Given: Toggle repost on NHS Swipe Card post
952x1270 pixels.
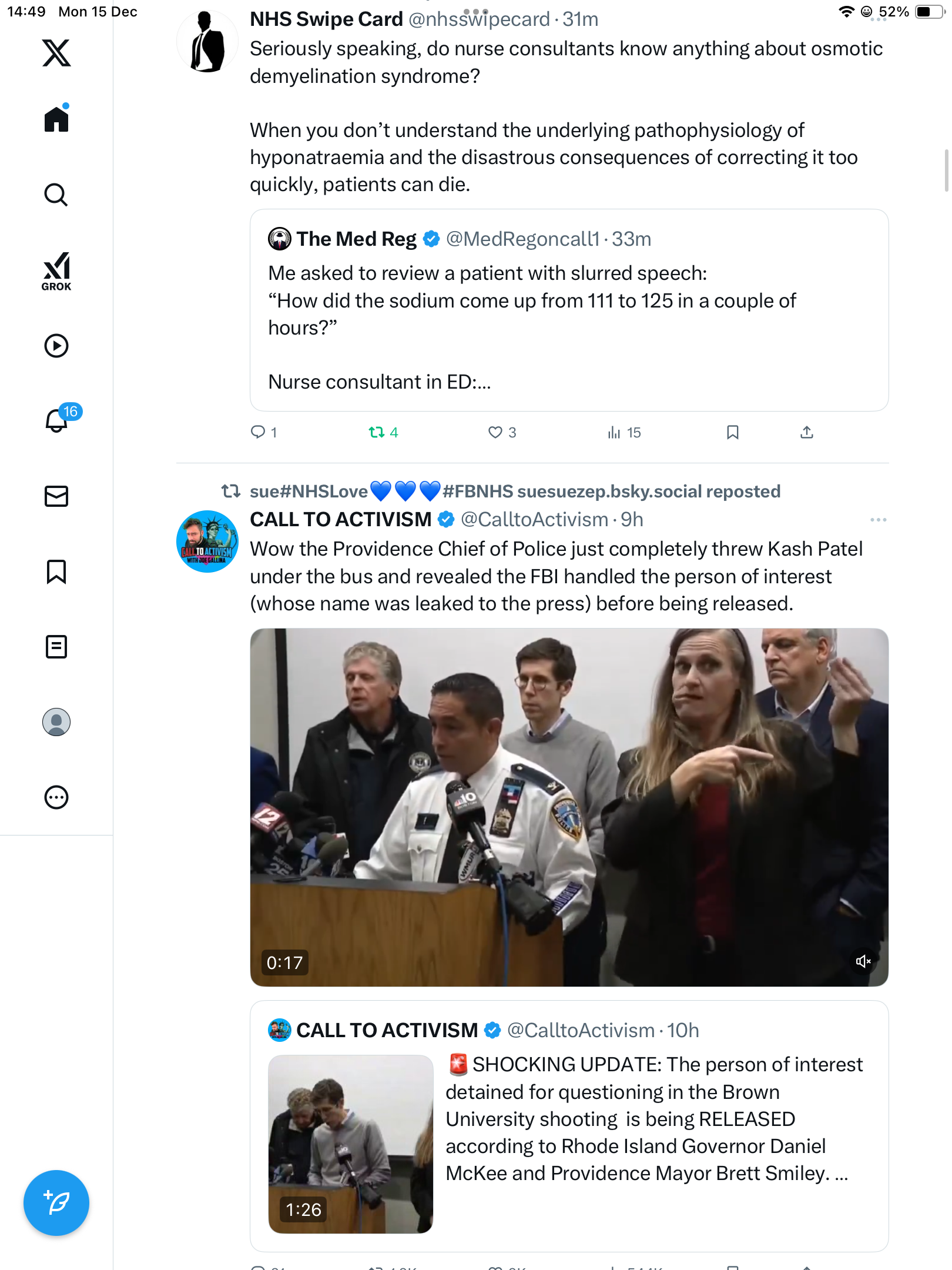Looking at the screenshot, I should point(377,433).
